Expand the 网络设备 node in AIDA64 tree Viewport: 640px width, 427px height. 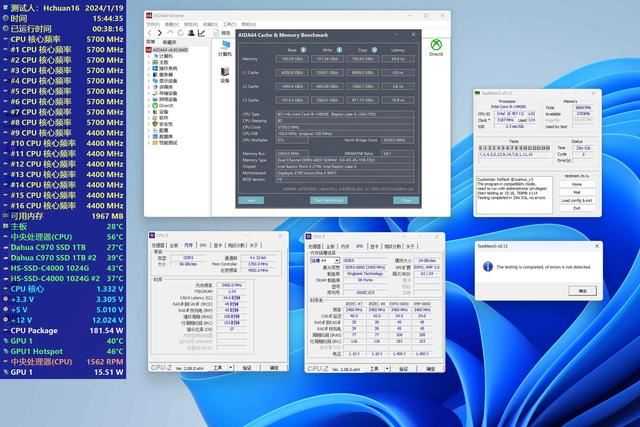click(149, 99)
